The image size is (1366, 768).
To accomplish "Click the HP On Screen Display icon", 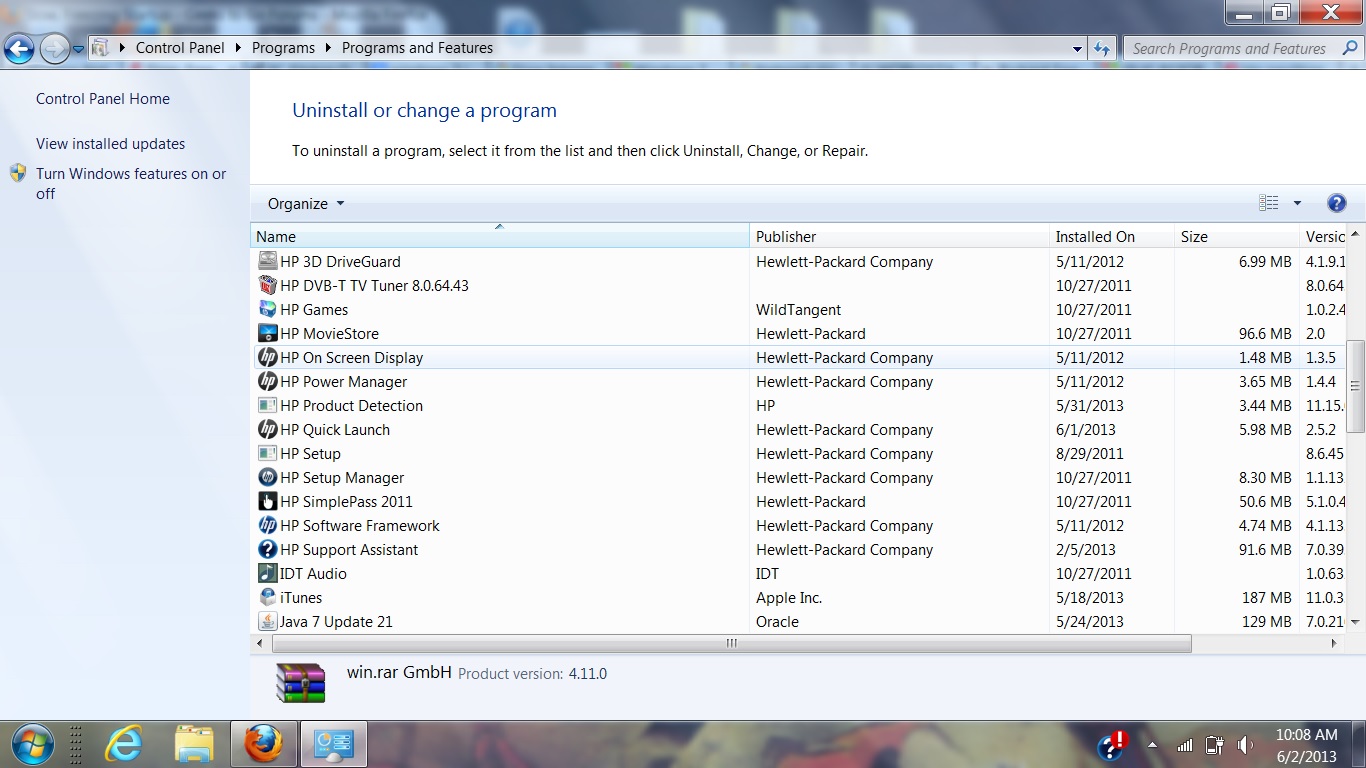I will click(x=267, y=357).
